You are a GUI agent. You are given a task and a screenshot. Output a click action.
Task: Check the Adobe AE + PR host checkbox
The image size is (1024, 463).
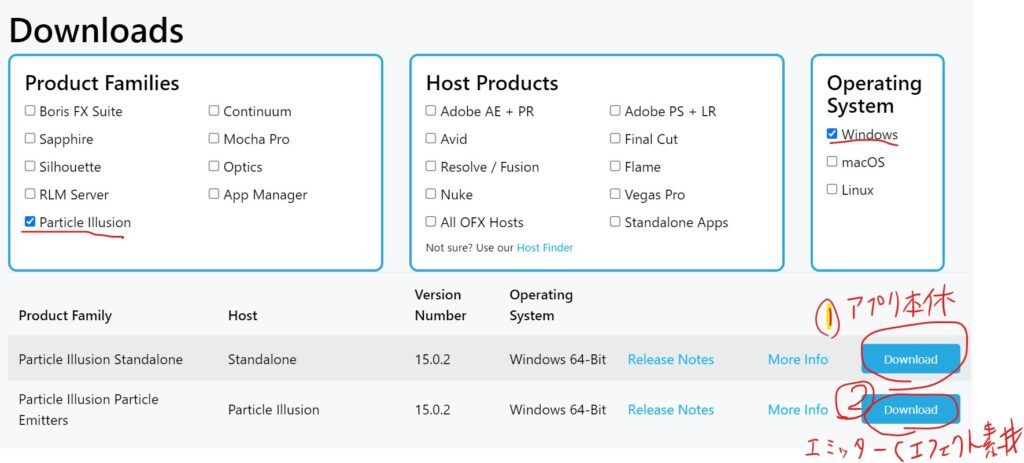coord(431,110)
